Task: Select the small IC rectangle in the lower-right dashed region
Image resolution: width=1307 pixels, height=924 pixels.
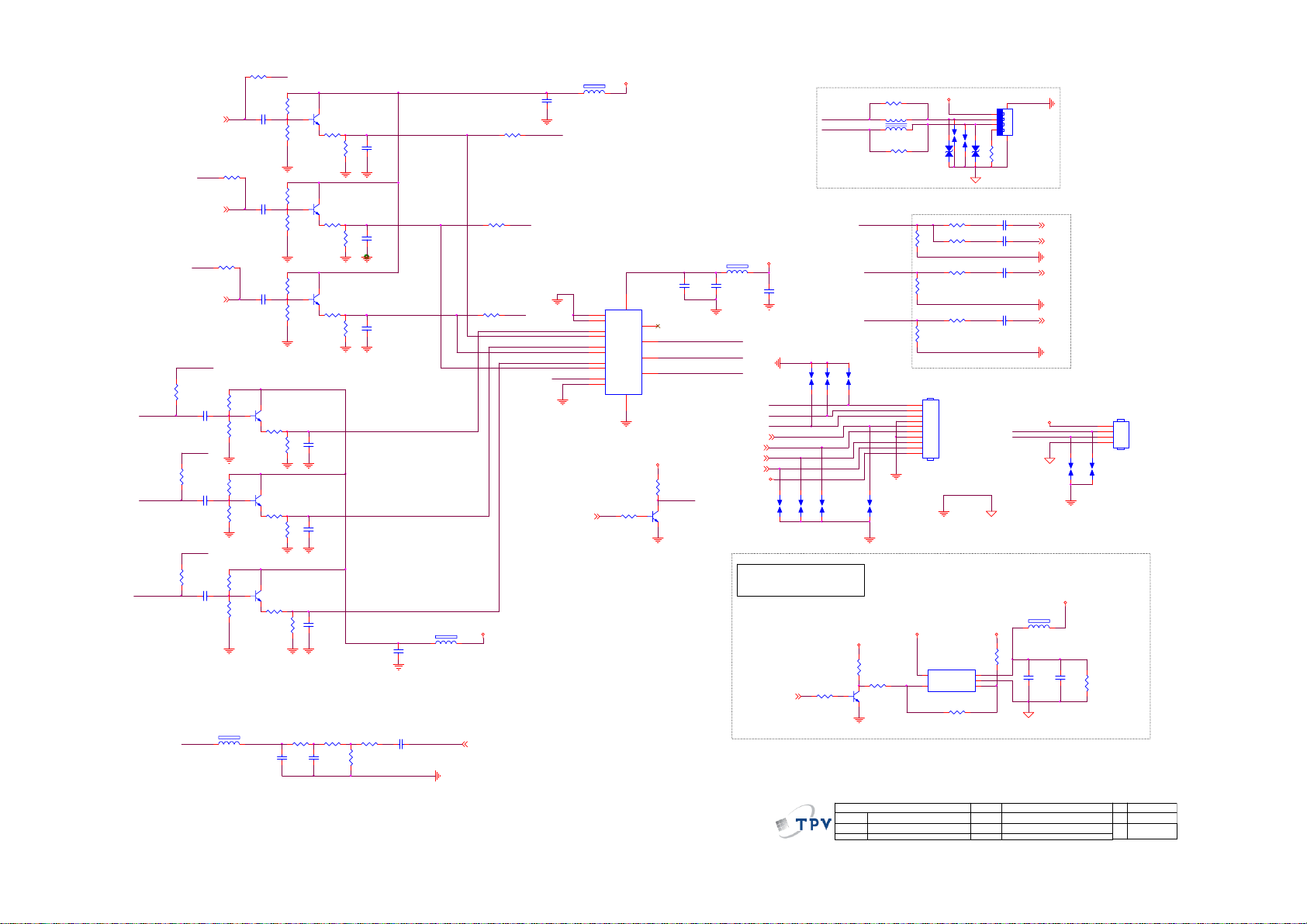Action: (952, 680)
